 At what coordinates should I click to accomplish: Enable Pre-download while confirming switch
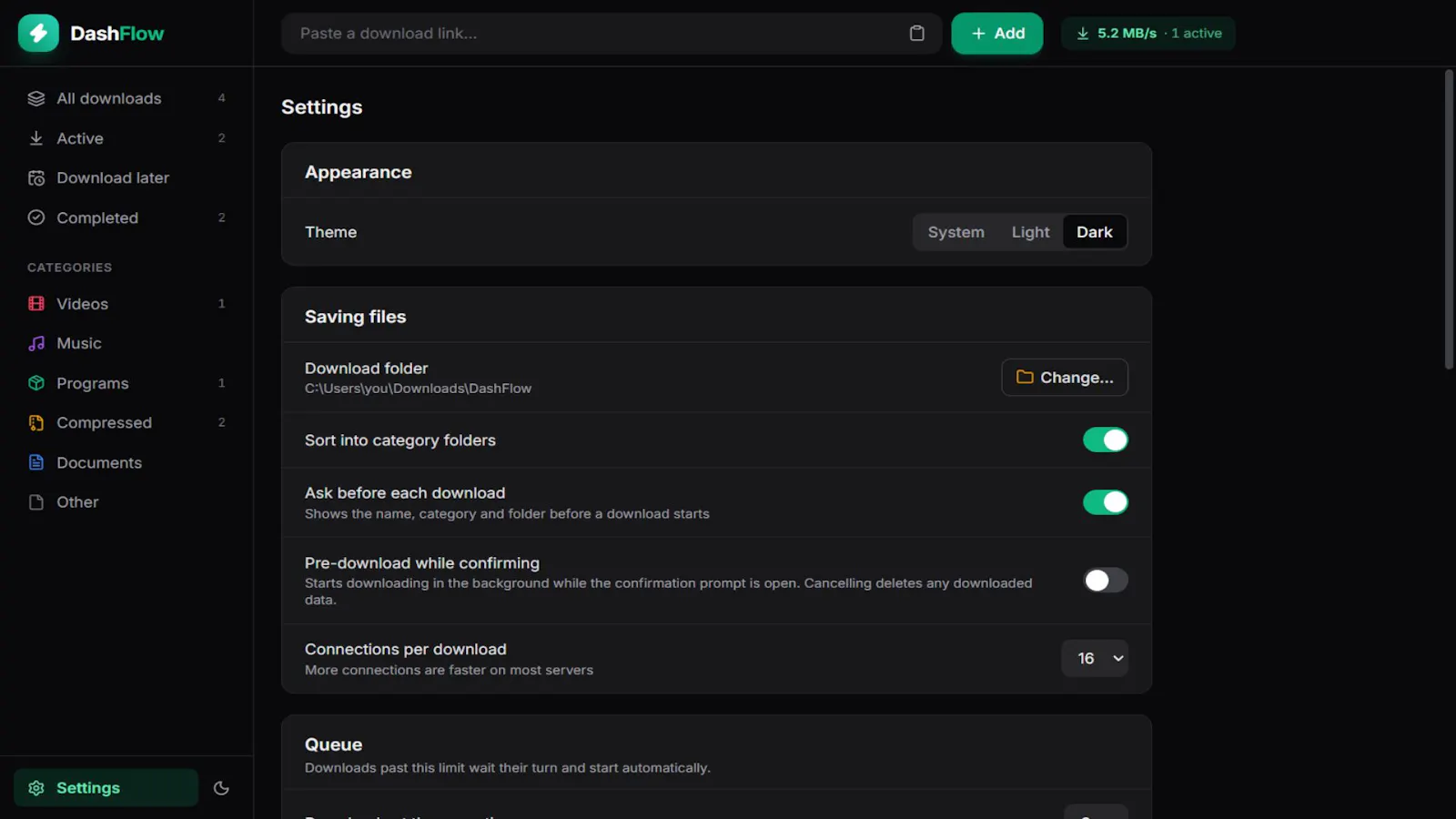click(1106, 581)
